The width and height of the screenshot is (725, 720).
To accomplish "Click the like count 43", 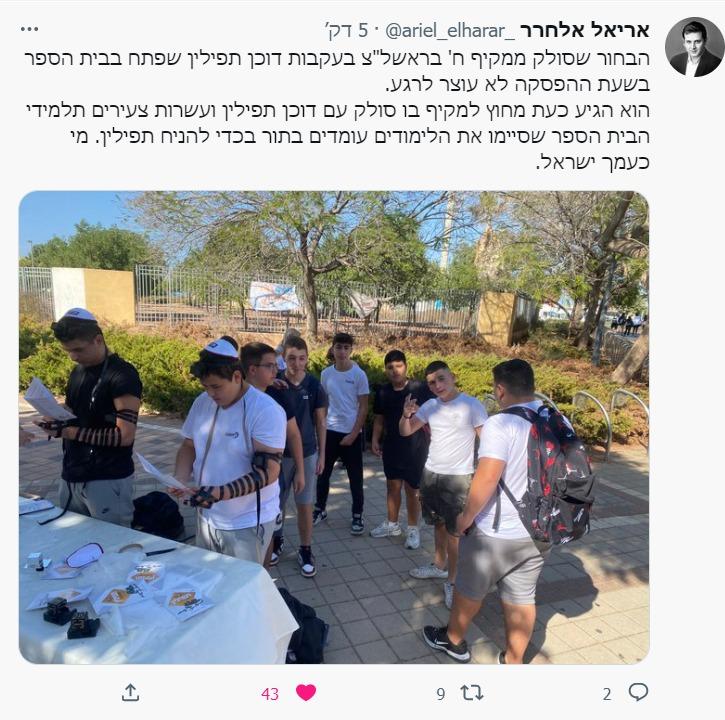I will (270, 694).
